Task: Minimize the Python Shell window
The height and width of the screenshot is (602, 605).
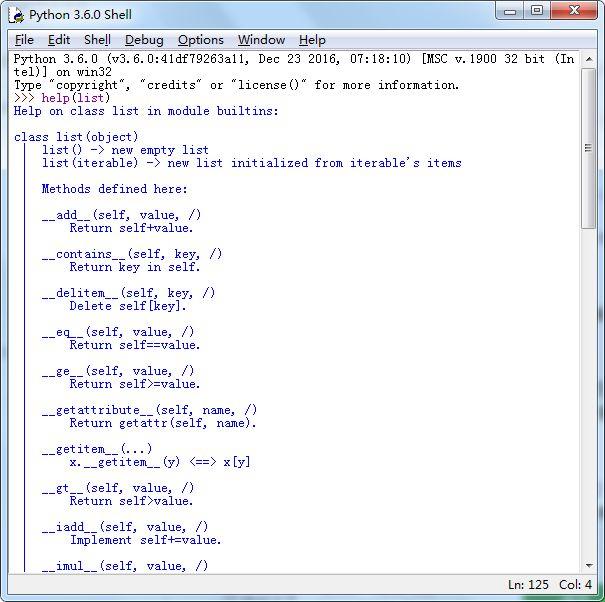Action: coord(510,11)
